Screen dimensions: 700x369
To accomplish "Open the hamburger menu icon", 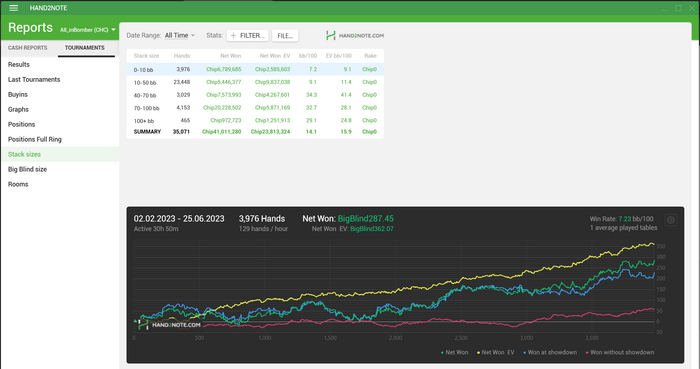I will [x=13, y=8].
